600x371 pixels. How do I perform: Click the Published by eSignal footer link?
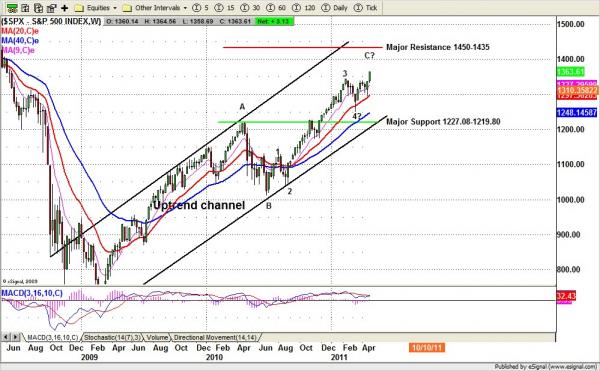pyautogui.click(x=545, y=367)
